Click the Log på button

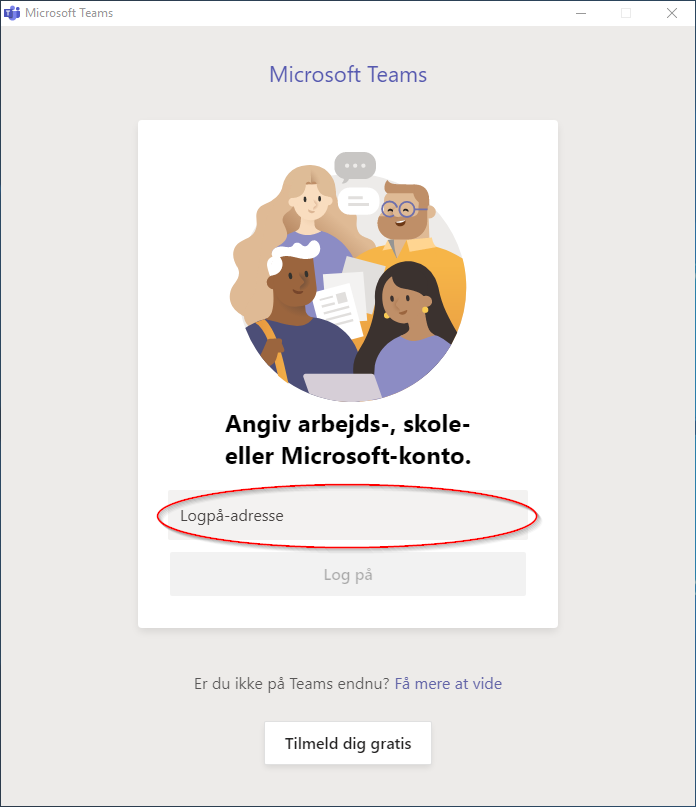[348, 574]
